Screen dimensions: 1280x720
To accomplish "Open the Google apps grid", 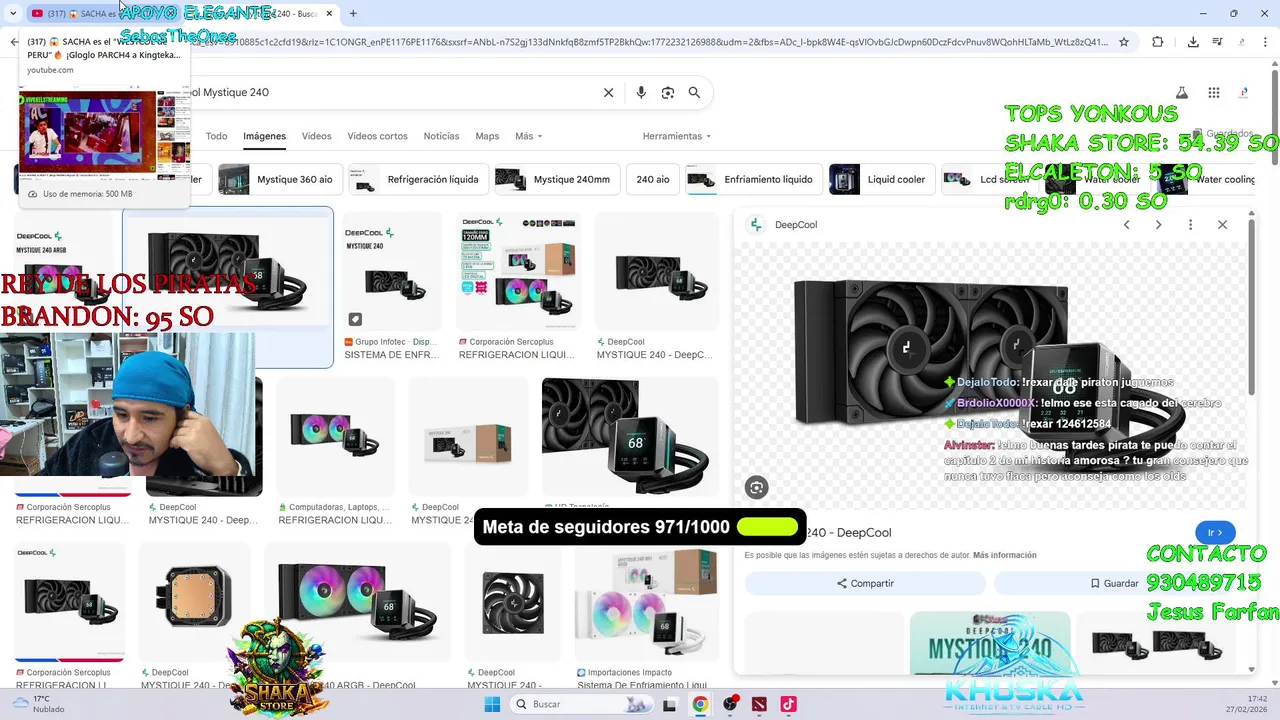I will tap(1214, 92).
